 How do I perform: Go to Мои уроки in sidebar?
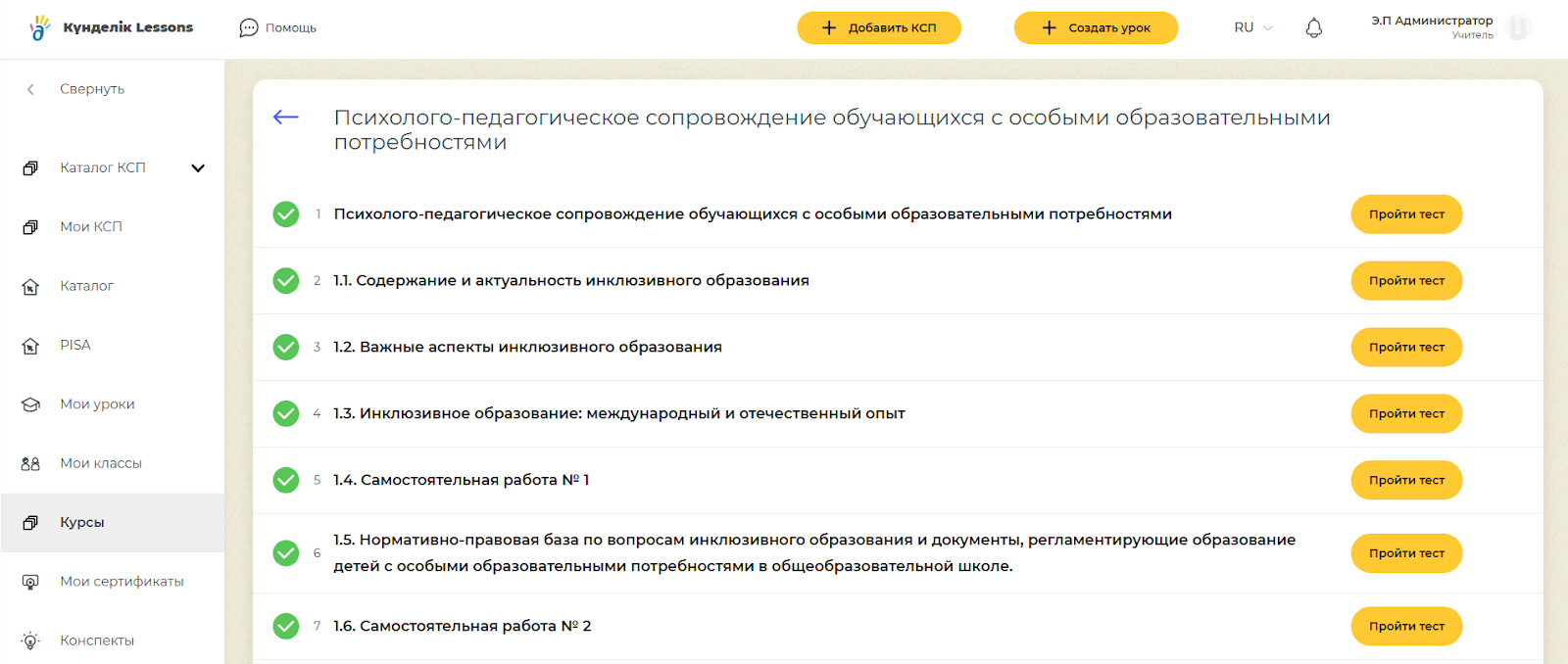97,404
